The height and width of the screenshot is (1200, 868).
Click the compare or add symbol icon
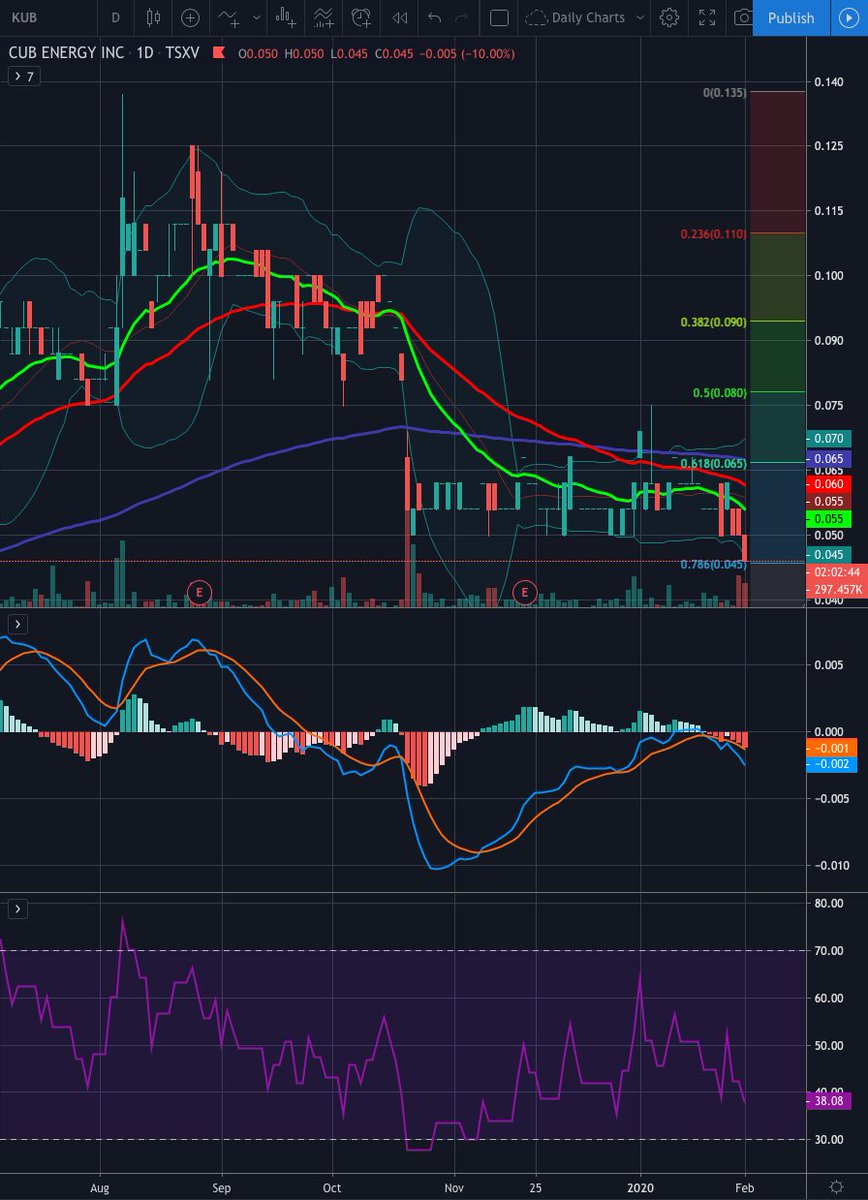(x=190, y=17)
